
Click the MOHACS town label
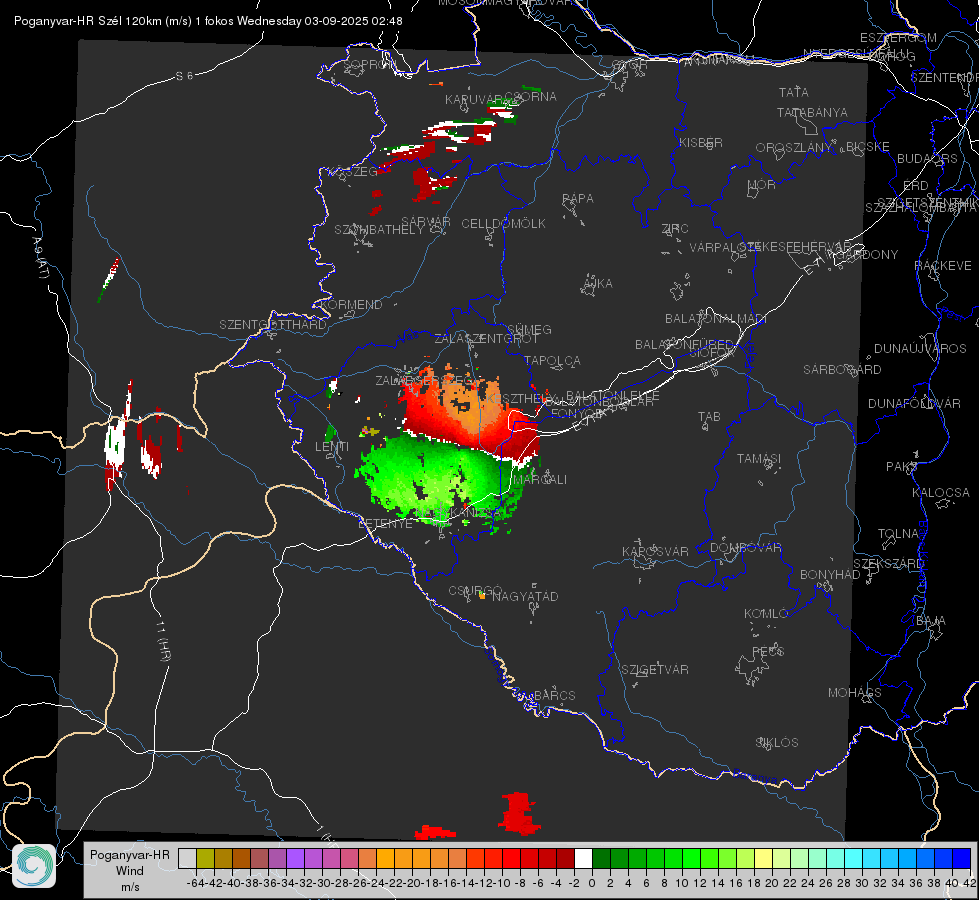pos(855,693)
